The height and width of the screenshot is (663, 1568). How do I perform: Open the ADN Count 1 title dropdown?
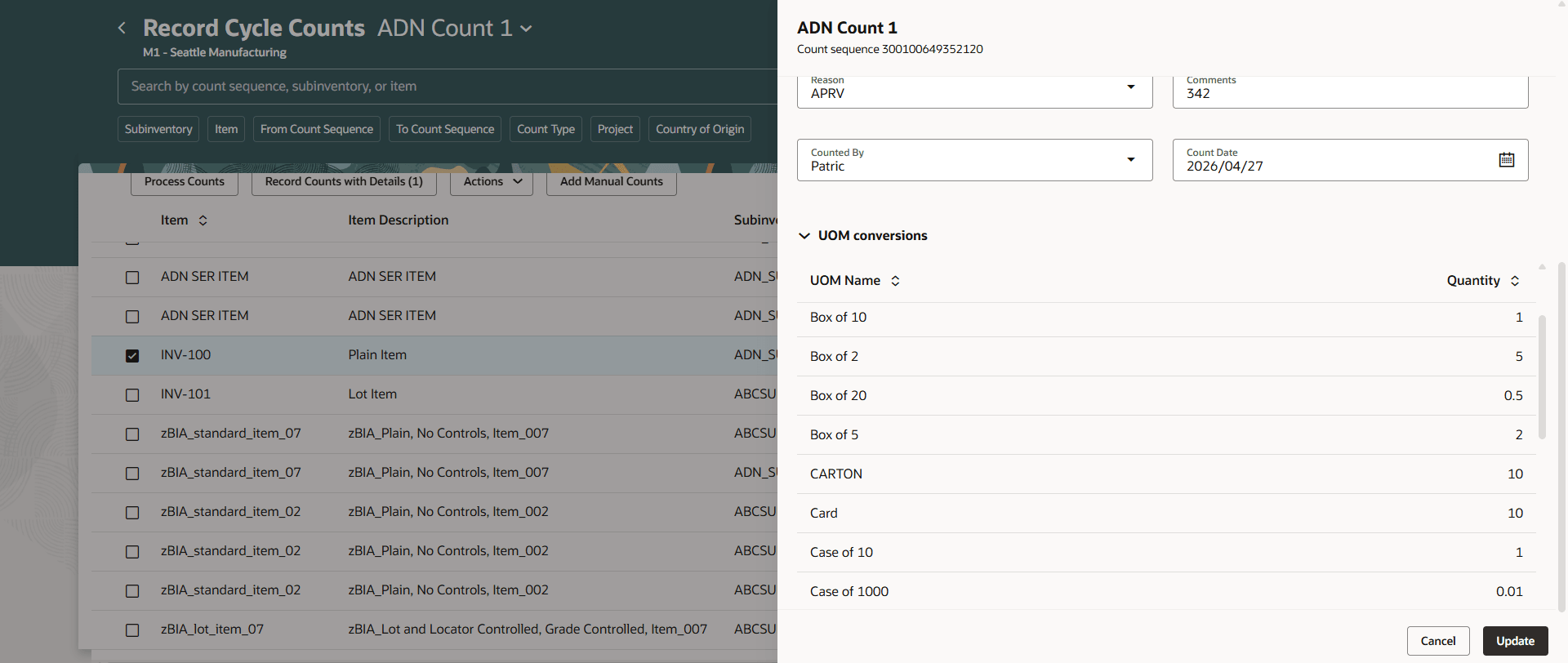pyautogui.click(x=527, y=29)
